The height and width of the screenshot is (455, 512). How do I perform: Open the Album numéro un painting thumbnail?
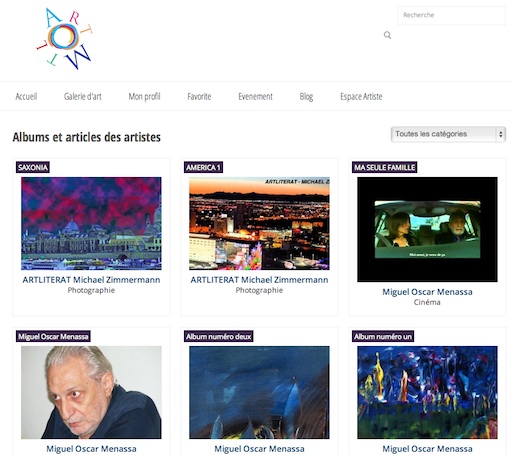tap(427, 392)
